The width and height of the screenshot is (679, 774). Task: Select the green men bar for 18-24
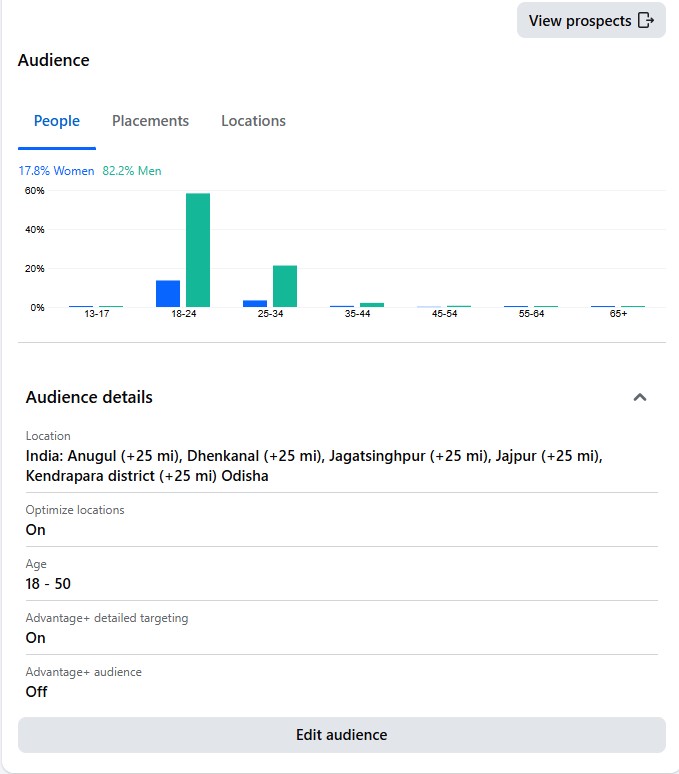tap(198, 250)
